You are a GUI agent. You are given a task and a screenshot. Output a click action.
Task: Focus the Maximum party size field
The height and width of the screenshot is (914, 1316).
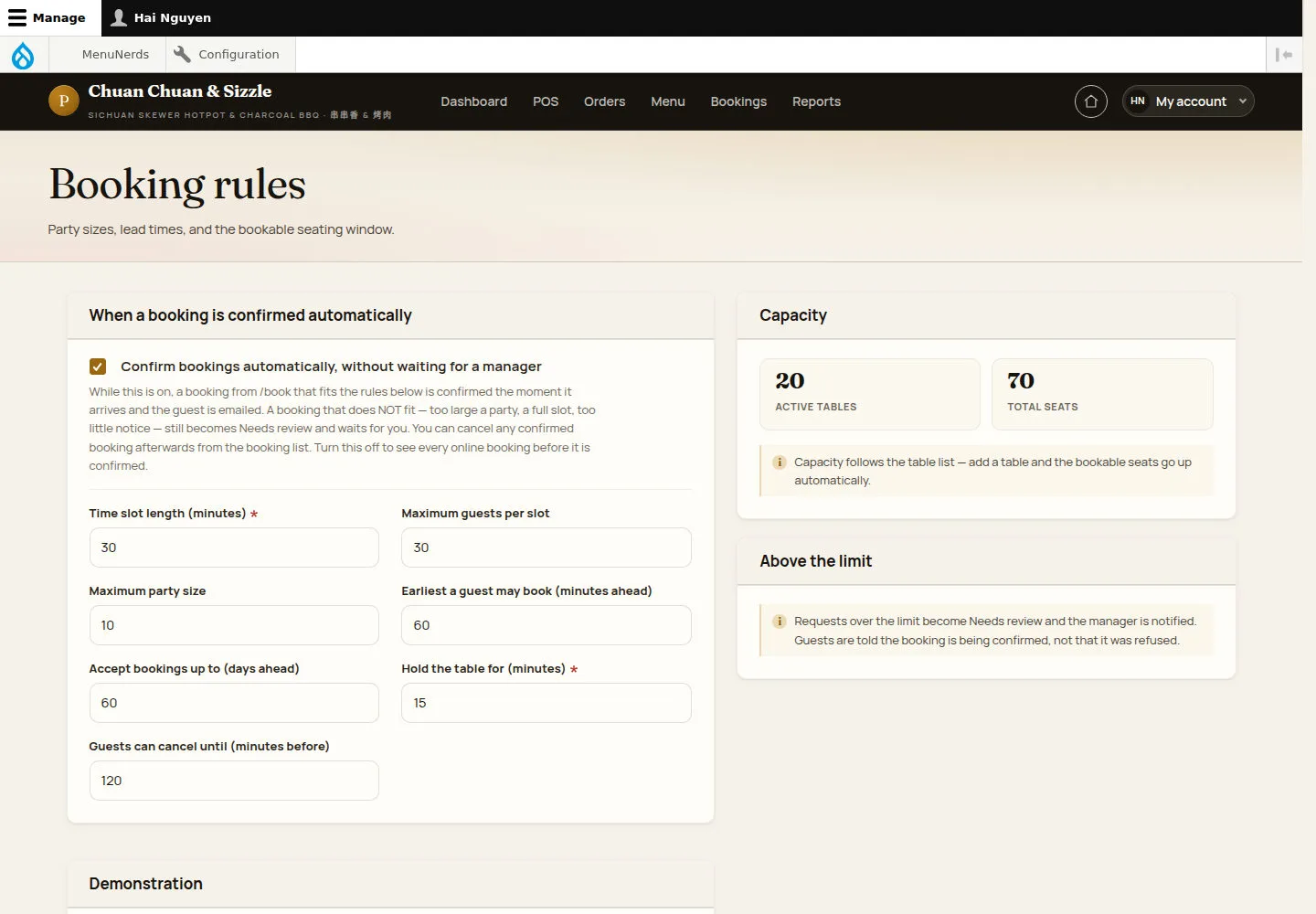point(234,625)
